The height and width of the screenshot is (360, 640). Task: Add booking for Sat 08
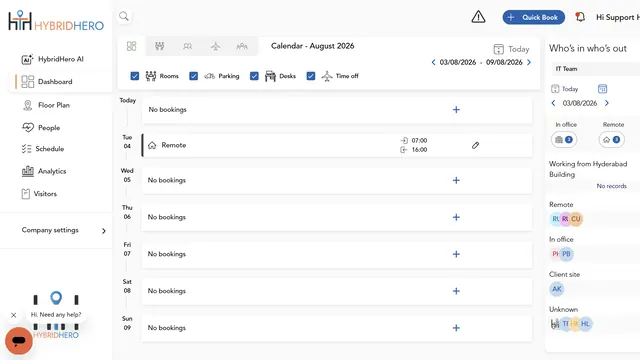click(456, 291)
